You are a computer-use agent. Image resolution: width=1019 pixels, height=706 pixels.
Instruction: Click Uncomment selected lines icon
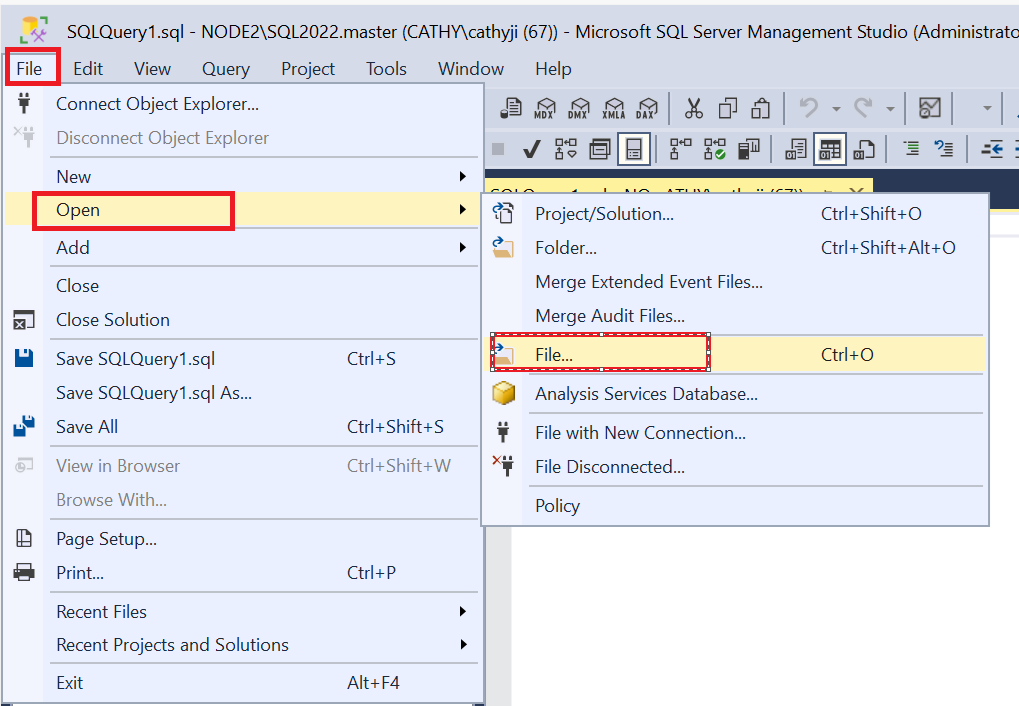pos(944,149)
